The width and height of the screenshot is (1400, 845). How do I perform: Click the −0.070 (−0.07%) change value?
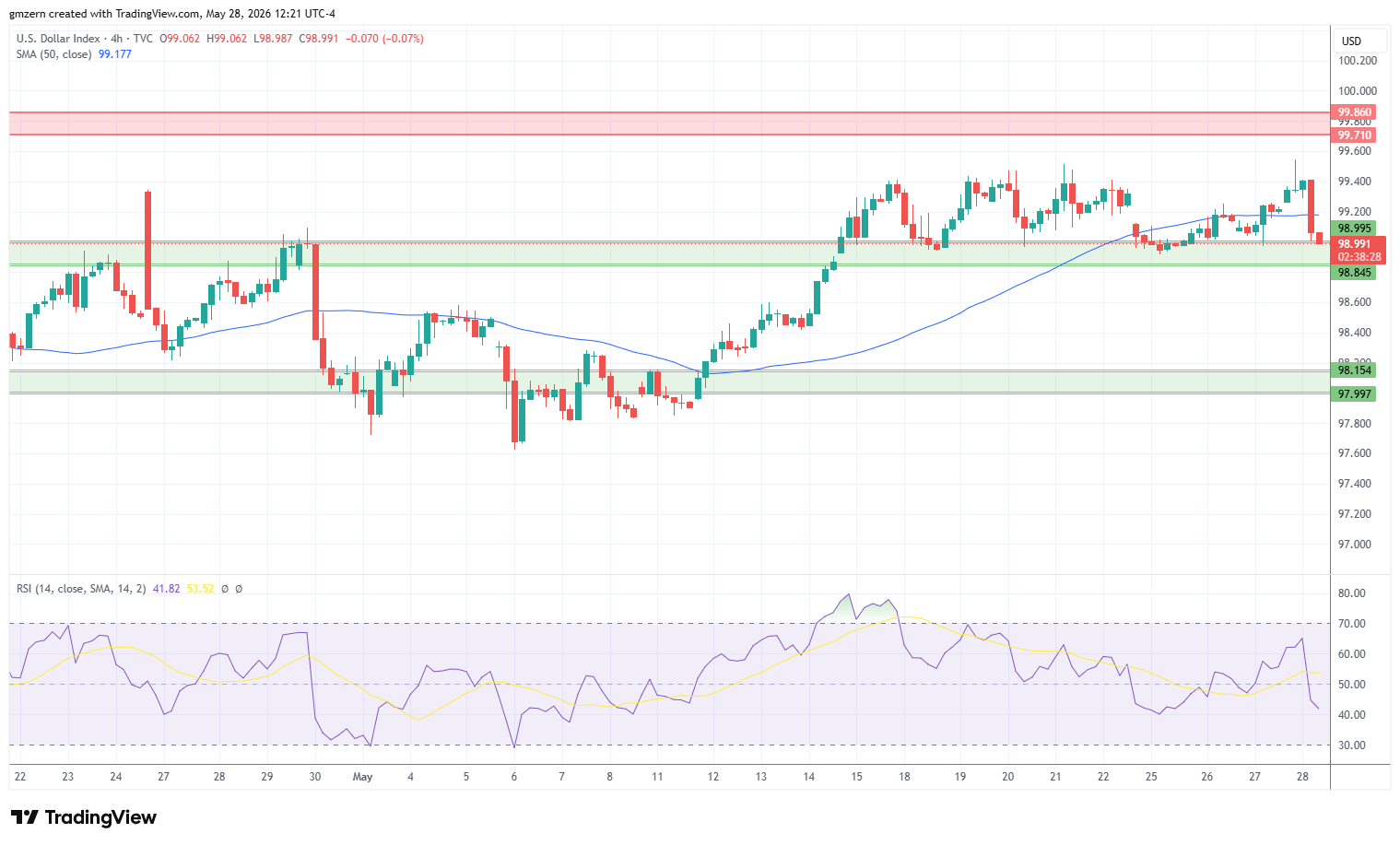coord(384,39)
